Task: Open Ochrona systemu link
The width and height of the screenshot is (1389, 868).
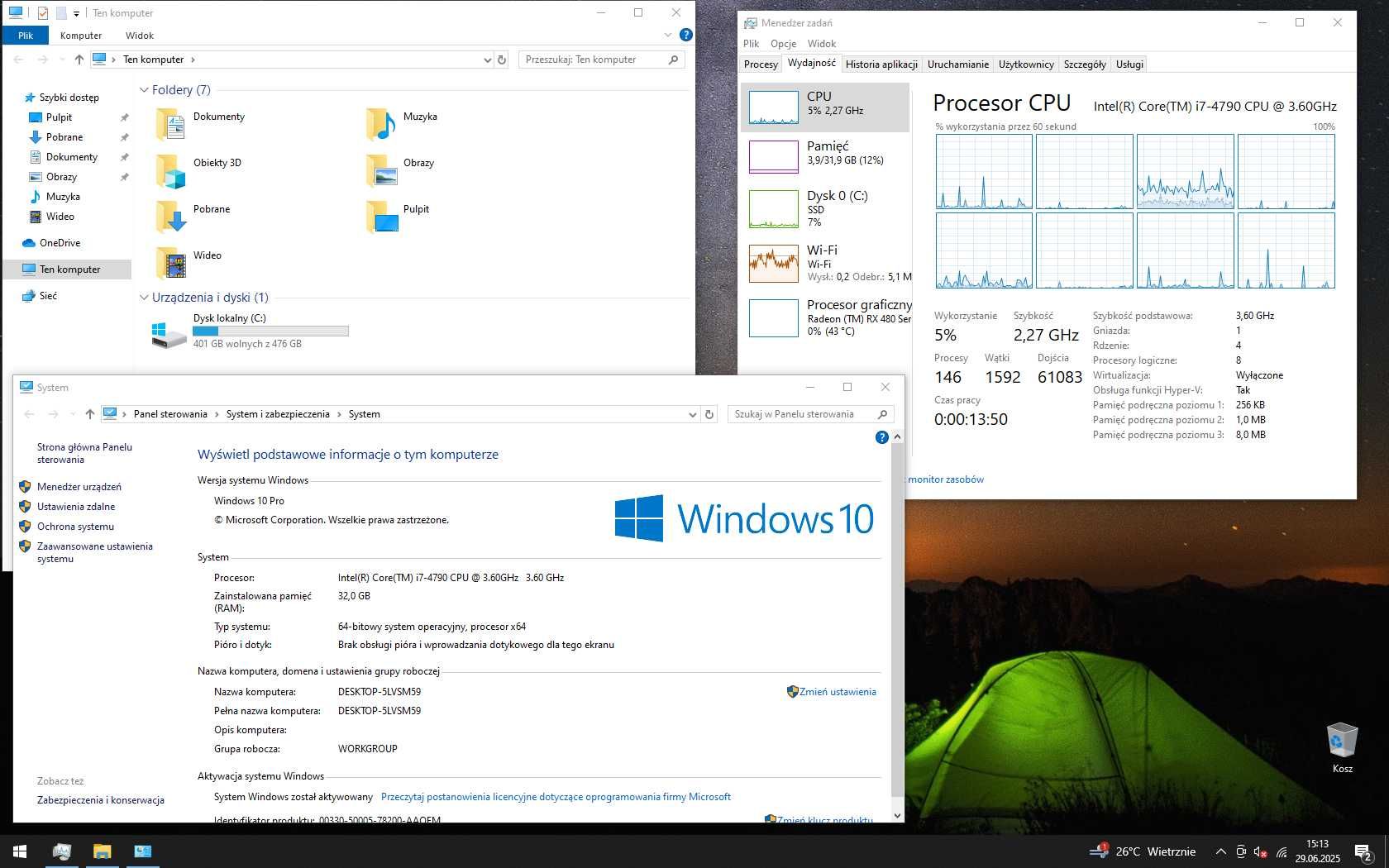Action: click(75, 527)
